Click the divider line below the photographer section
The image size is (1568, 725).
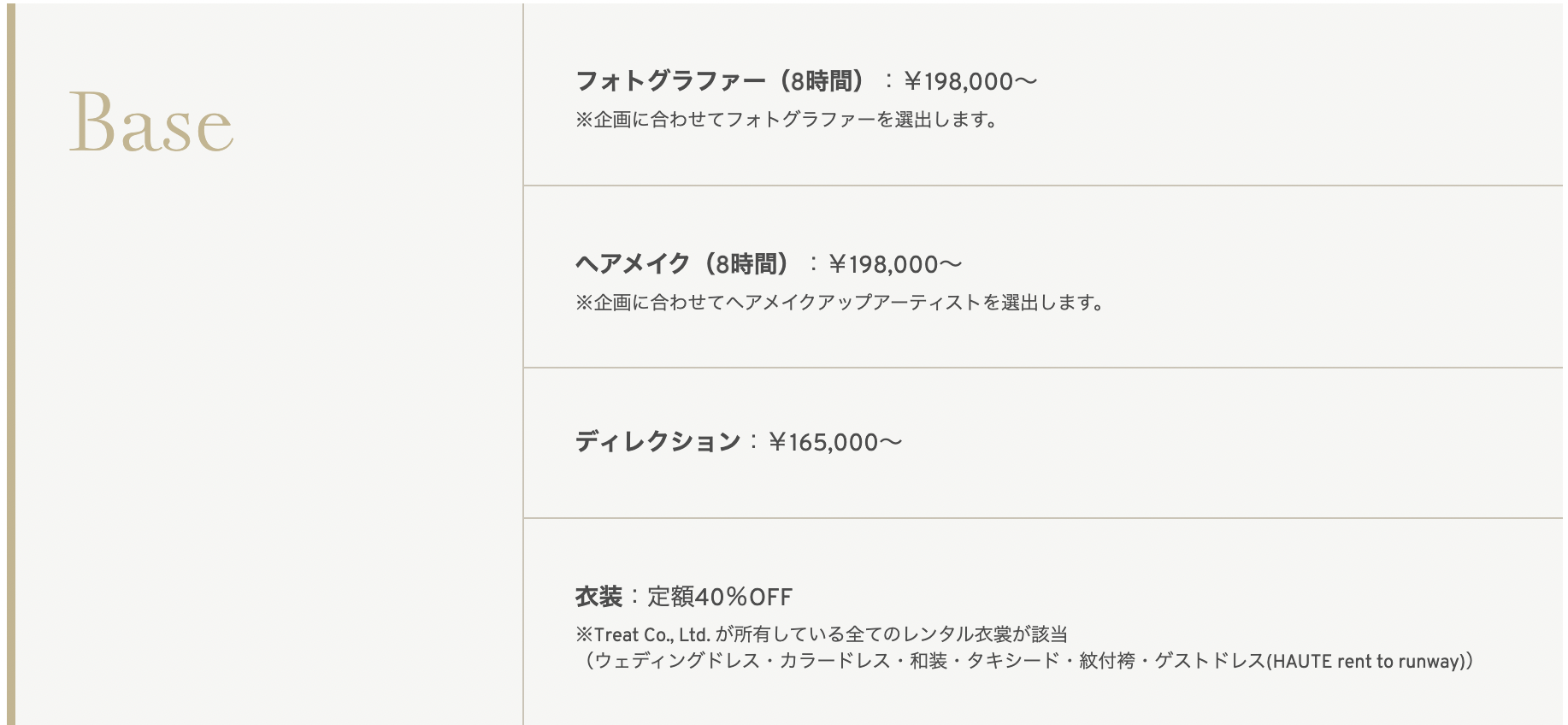pyautogui.click(x=1043, y=186)
